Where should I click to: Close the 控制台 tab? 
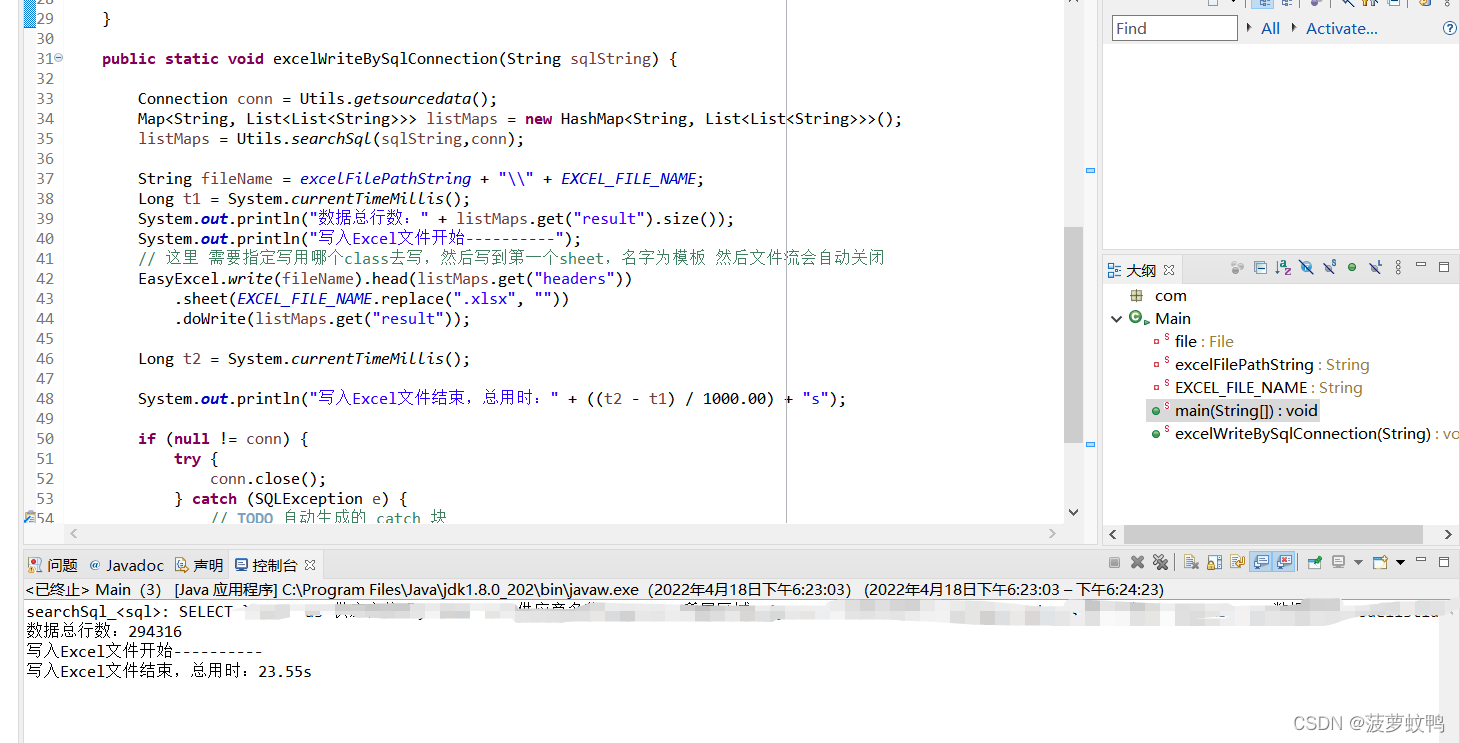(x=310, y=565)
